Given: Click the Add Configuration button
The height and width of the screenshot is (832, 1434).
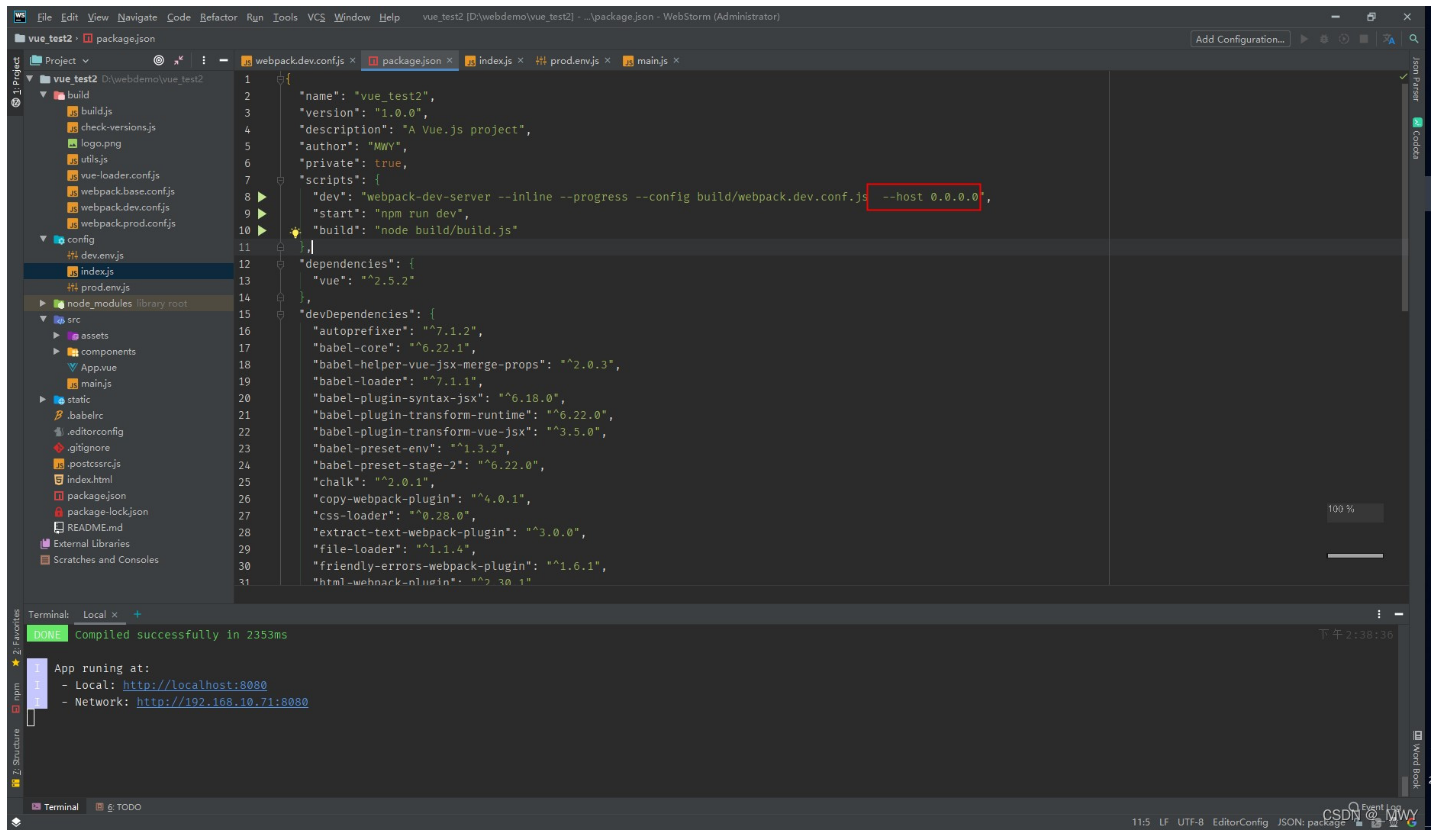Looking at the screenshot, I should pyautogui.click(x=1240, y=39).
